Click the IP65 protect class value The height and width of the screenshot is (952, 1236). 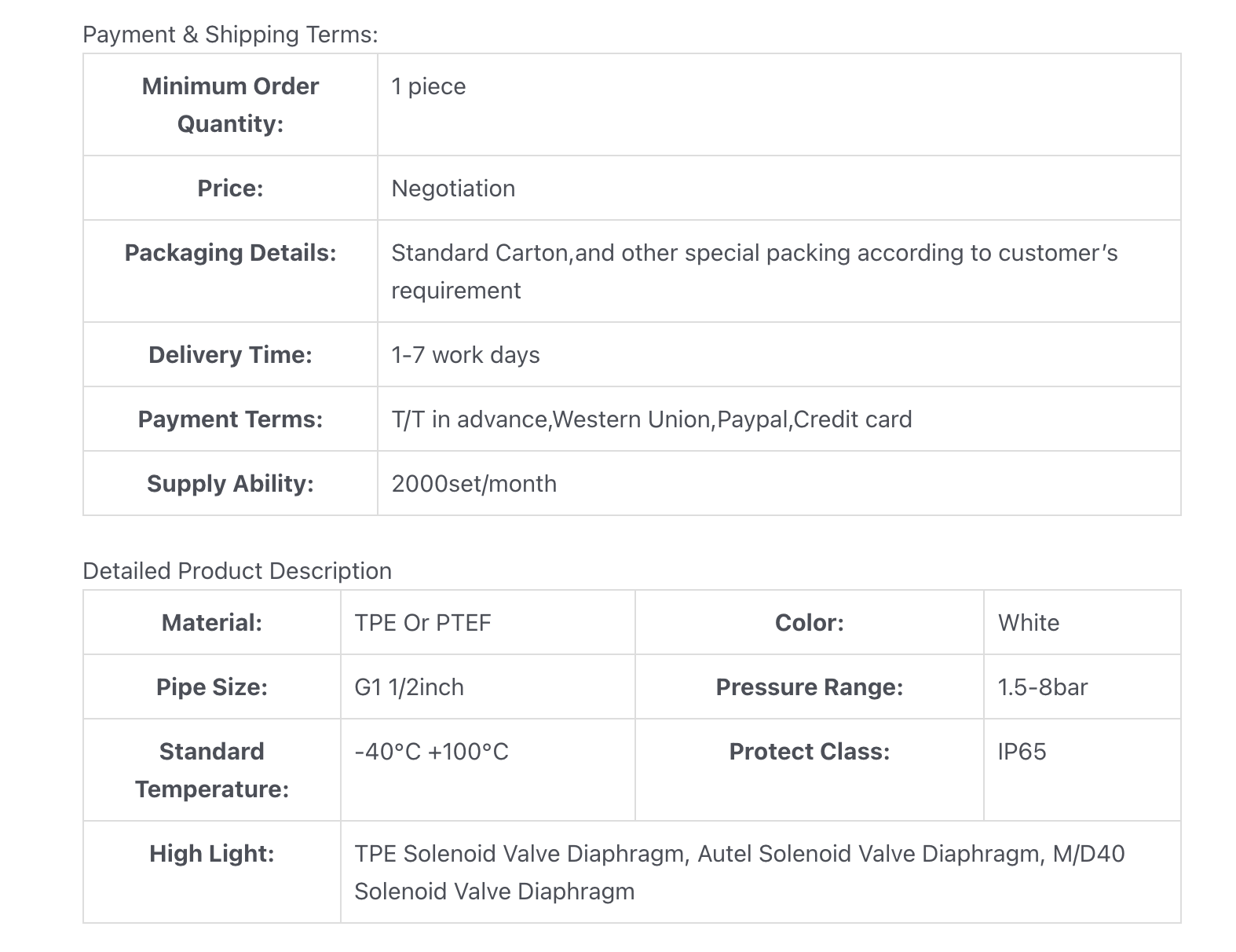click(x=1022, y=752)
